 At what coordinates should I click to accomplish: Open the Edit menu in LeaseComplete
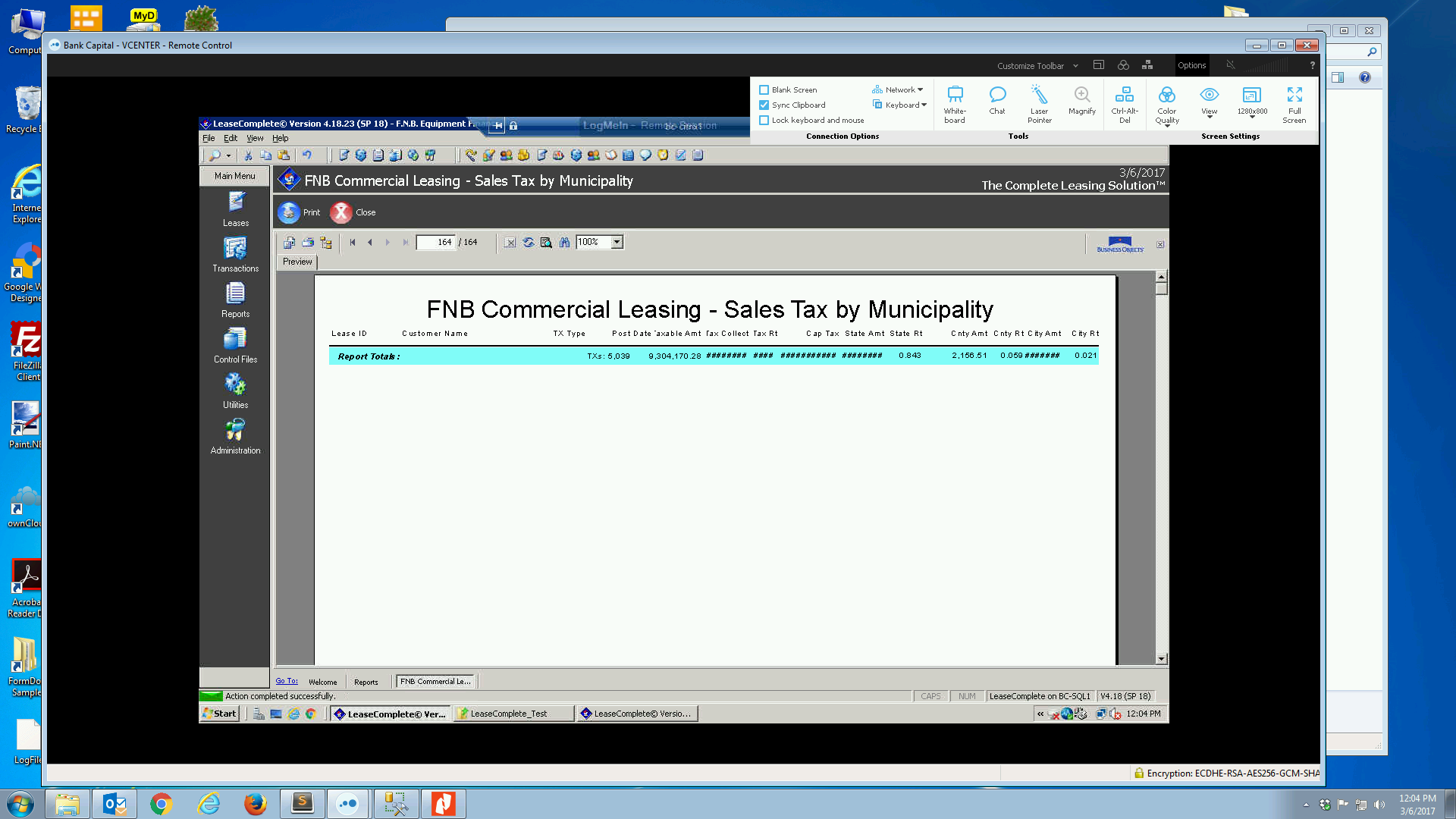(x=231, y=138)
